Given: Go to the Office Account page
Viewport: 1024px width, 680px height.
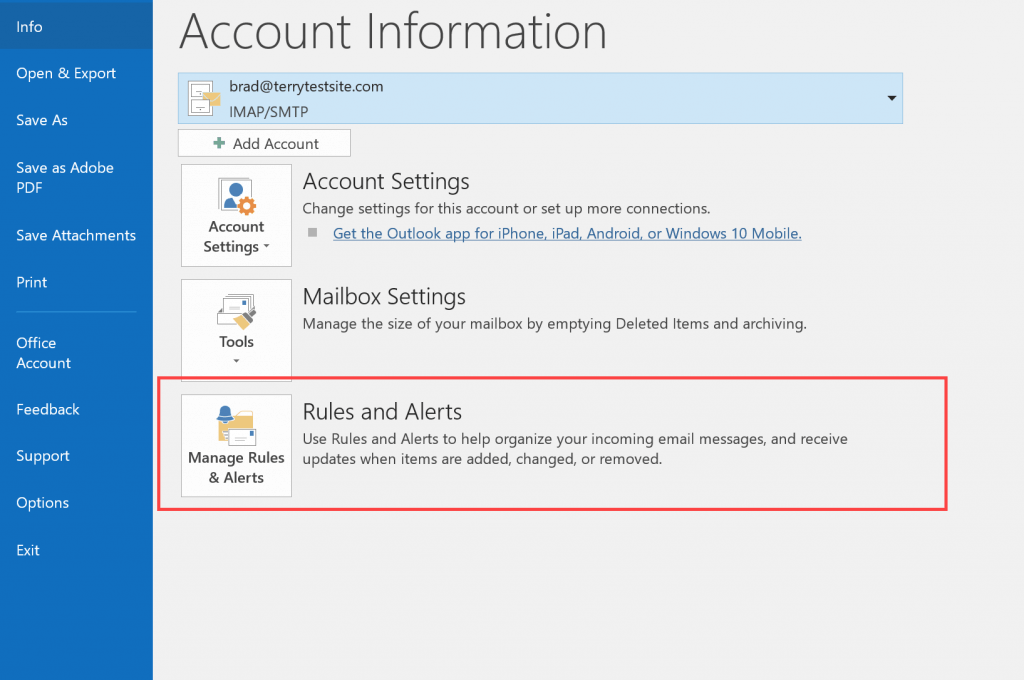Looking at the screenshot, I should point(43,353).
